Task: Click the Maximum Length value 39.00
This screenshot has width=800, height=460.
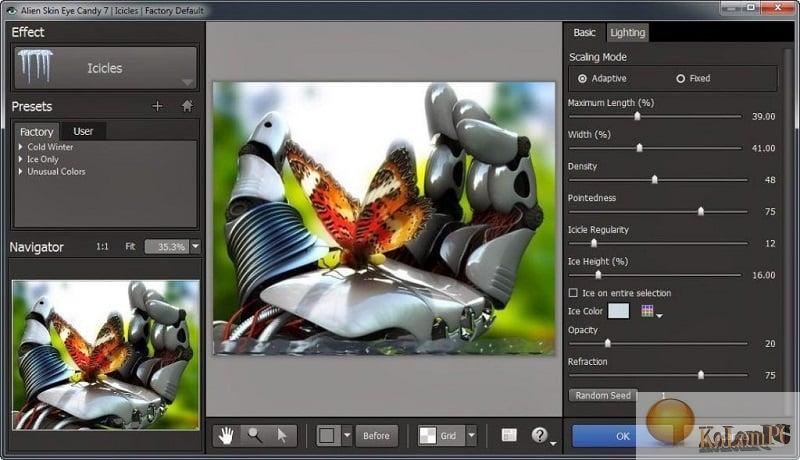Action: click(x=763, y=116)
